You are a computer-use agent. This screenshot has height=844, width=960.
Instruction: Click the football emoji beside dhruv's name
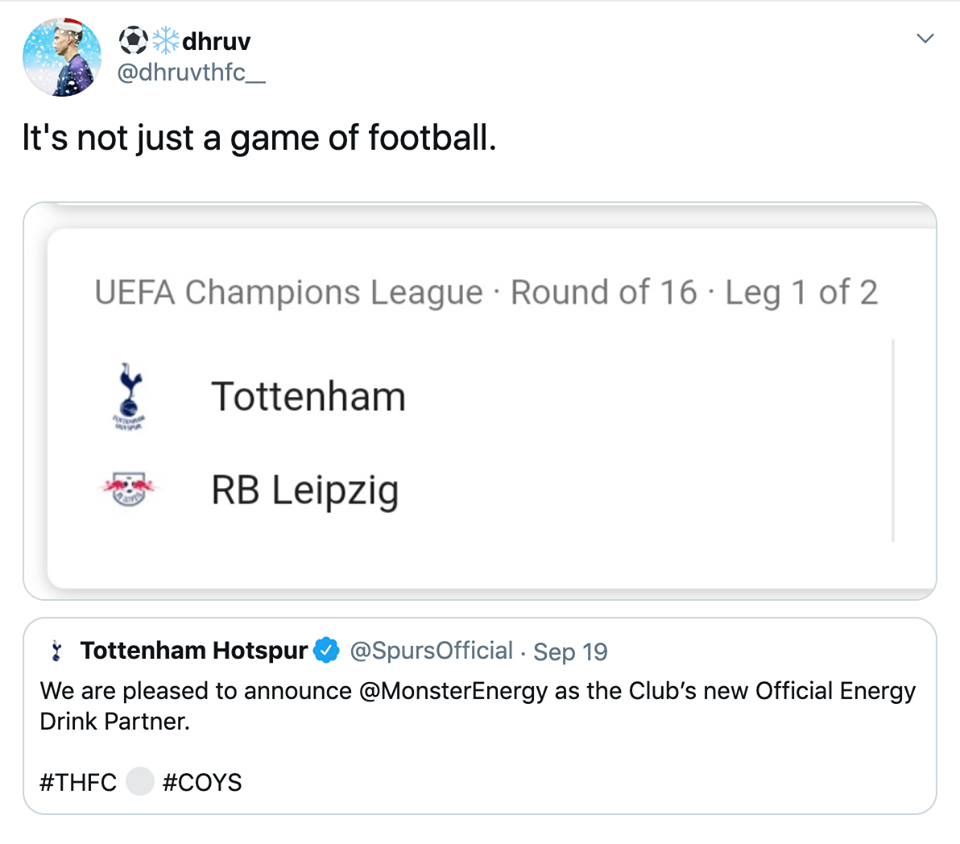133,41
